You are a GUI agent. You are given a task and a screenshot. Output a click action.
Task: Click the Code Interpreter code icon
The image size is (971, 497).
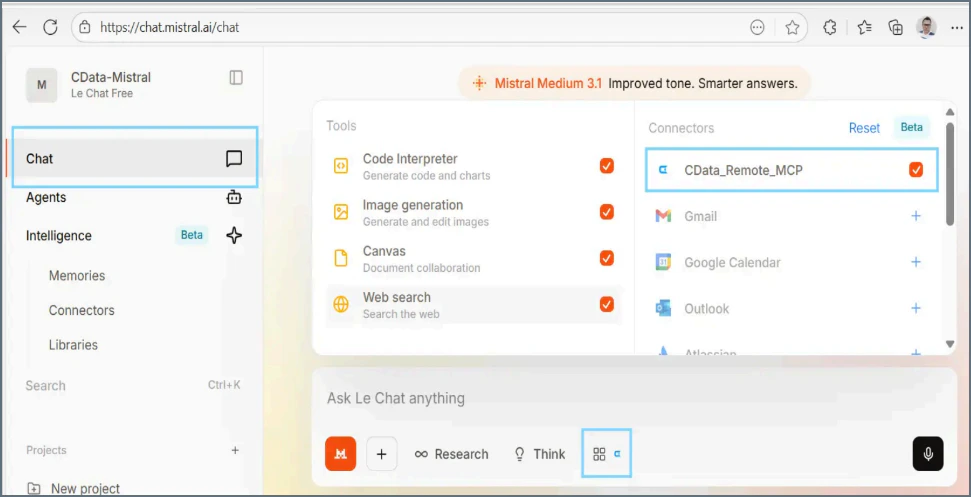[x=341, y=166]
